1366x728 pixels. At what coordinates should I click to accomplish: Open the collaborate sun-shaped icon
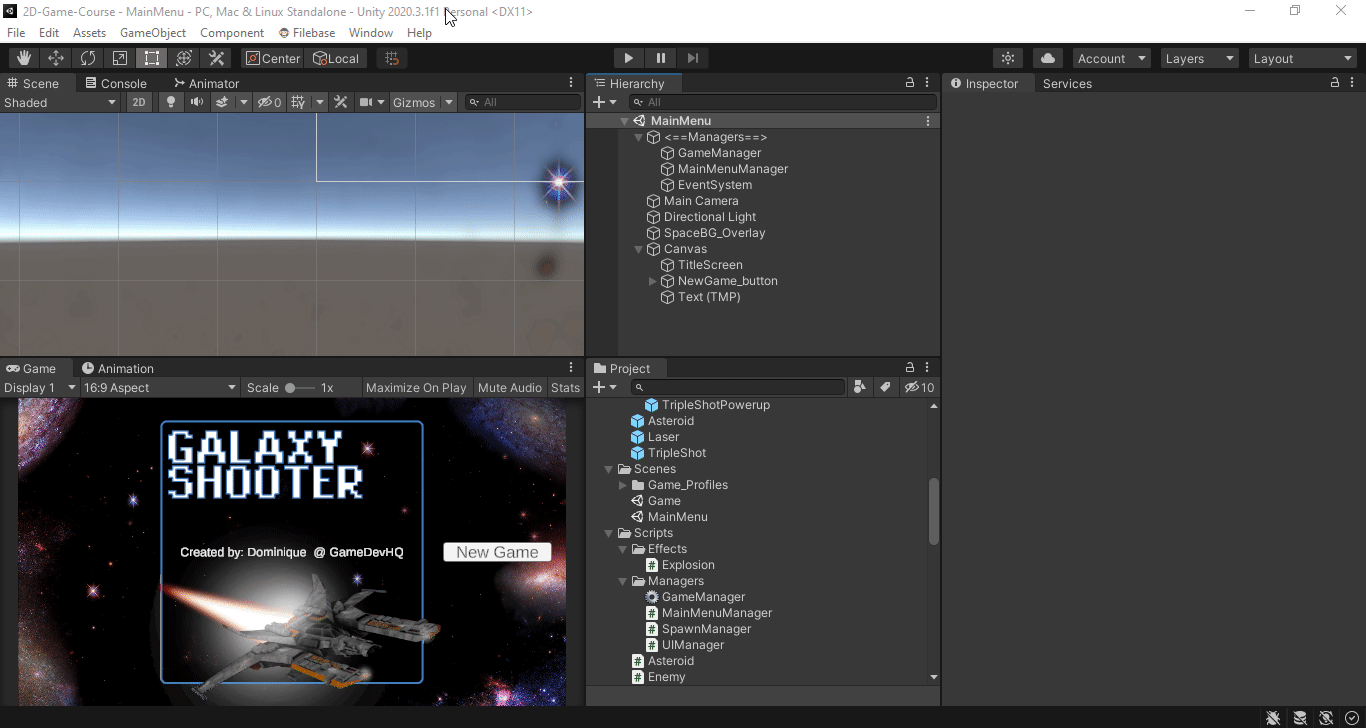click(1008, 58)
